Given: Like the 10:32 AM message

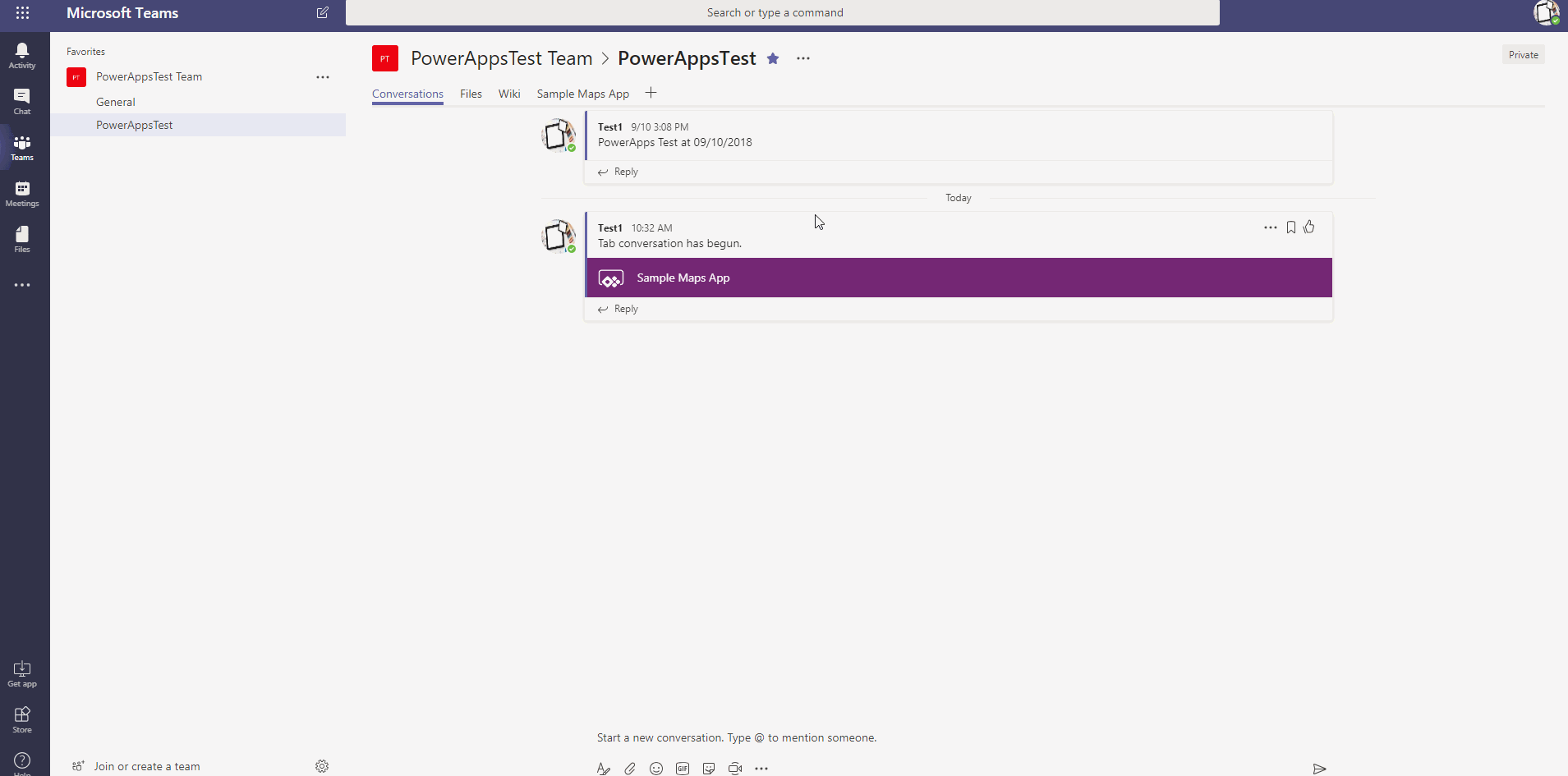Looking at the screenshot, I should coord(1309,227).
